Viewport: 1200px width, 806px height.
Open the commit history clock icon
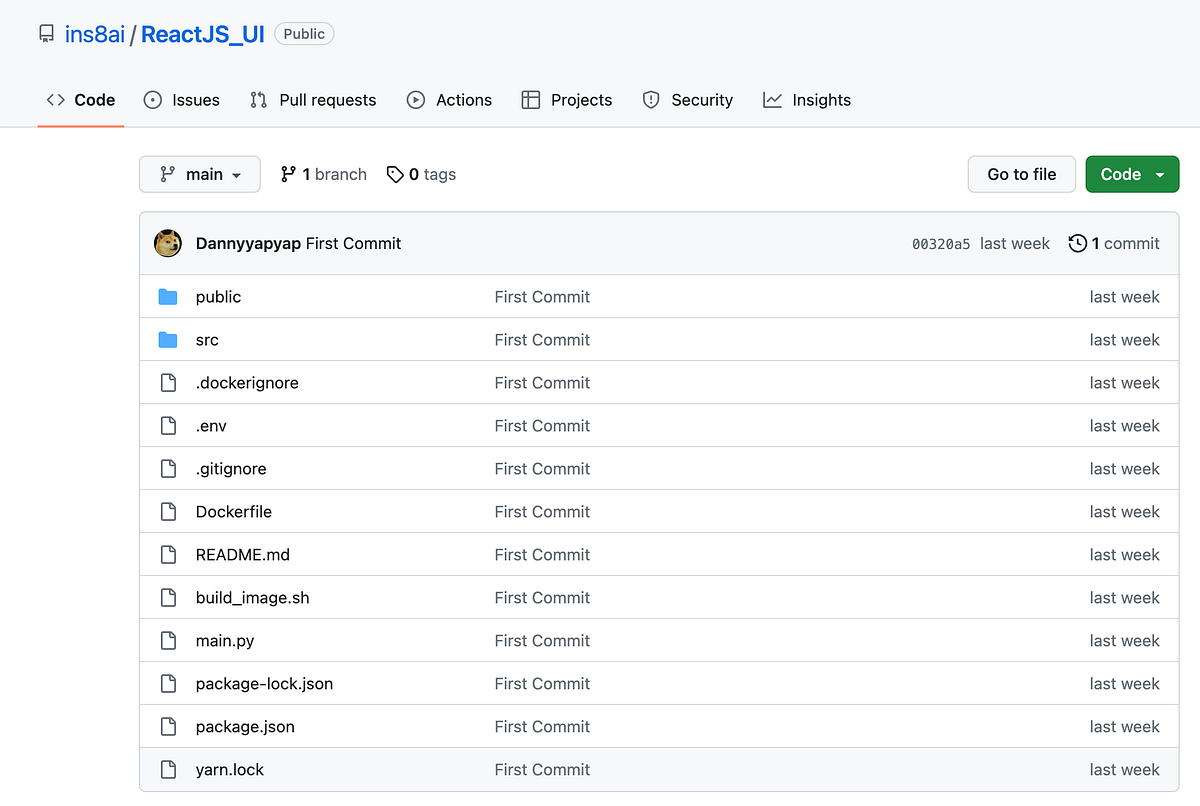point(1077,242)
